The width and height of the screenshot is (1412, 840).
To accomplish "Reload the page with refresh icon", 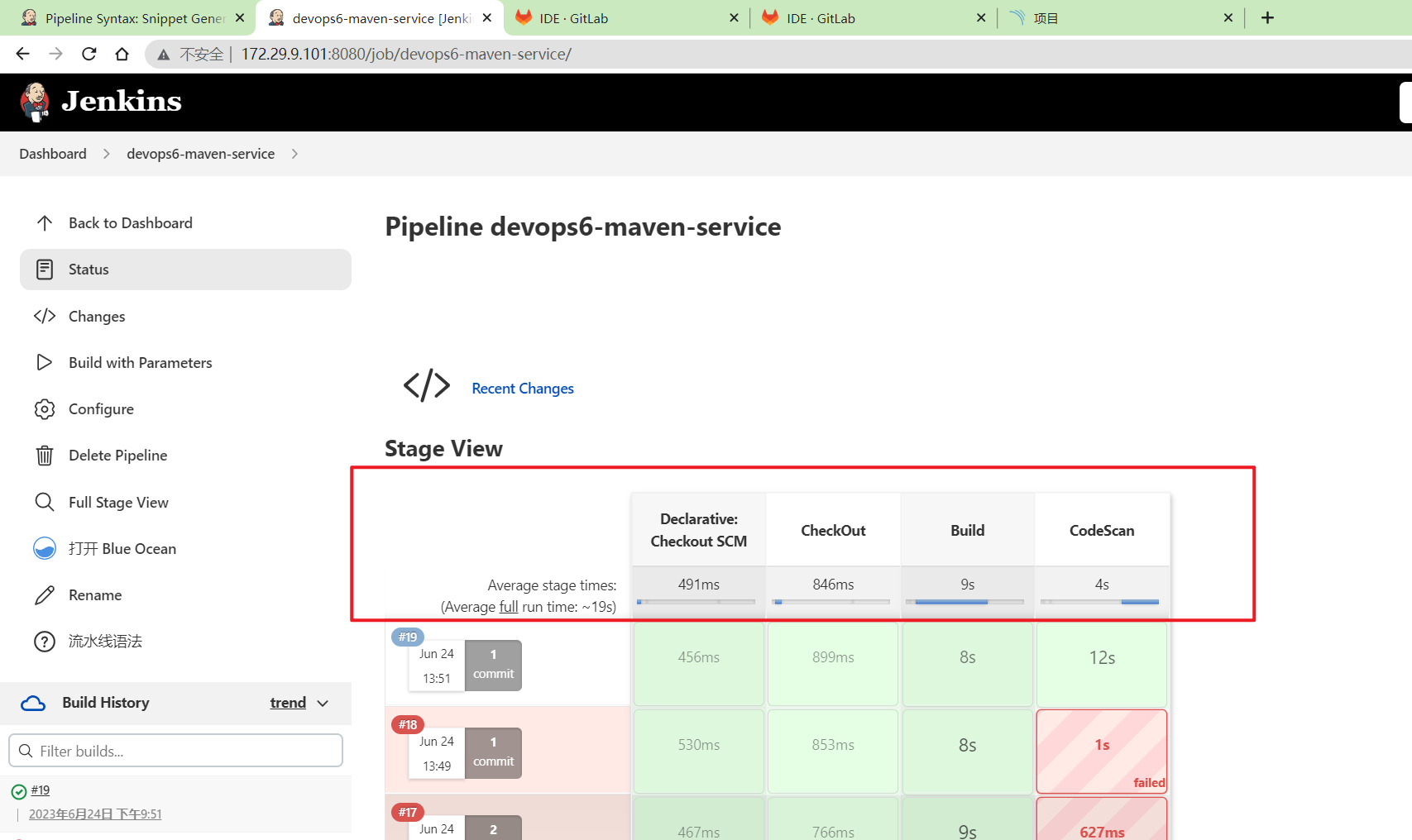I will [x=89, y=54].
